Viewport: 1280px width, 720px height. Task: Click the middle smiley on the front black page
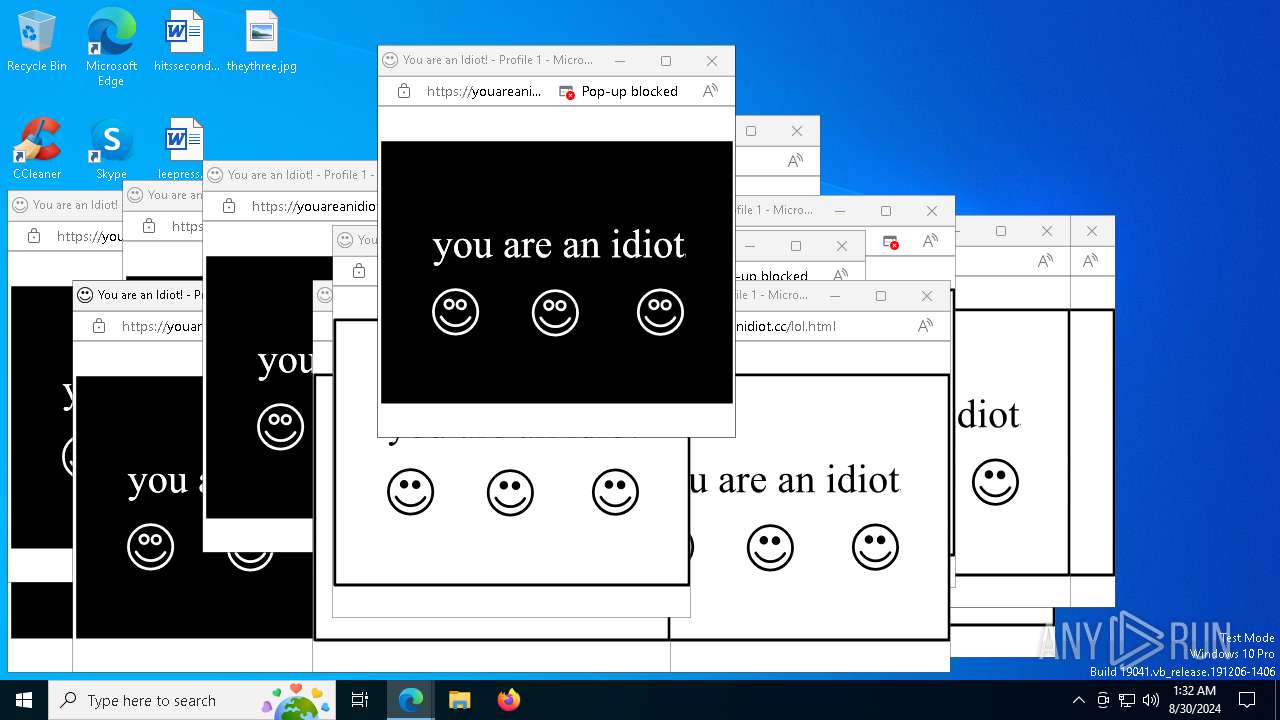555,312
